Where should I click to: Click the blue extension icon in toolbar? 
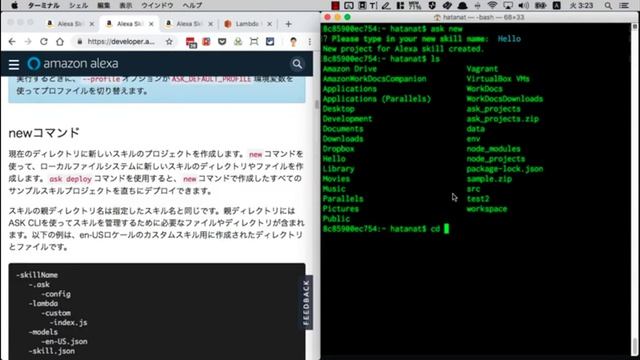click(270, 42)
